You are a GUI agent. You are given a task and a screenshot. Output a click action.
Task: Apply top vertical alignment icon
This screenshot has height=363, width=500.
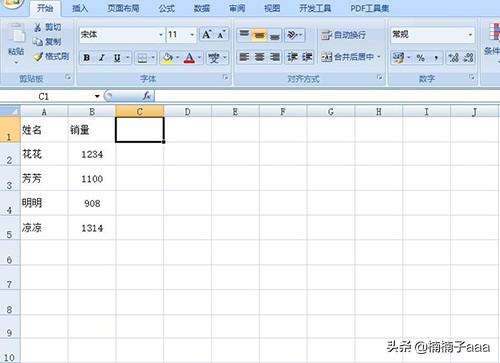point(244,34)
